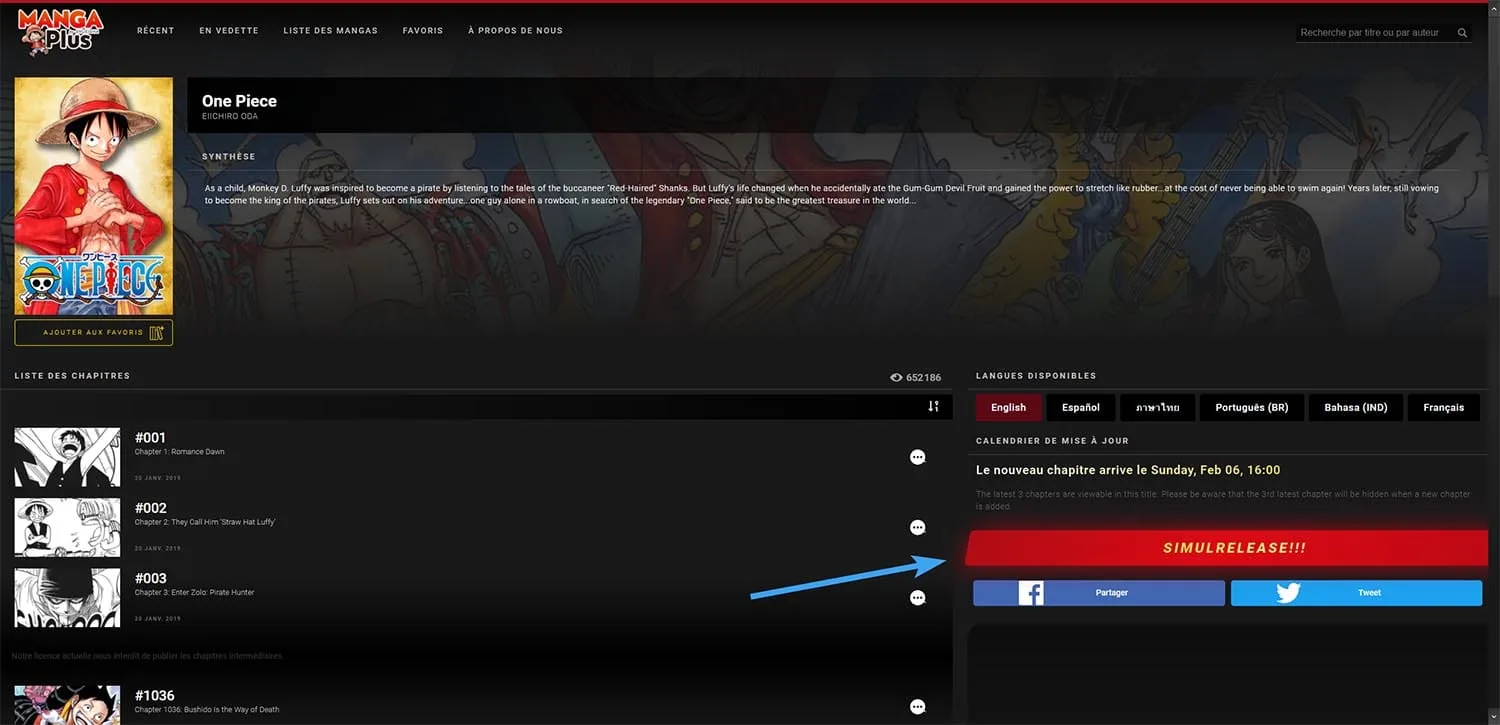
Task: Select English language
Action: 1008,407
